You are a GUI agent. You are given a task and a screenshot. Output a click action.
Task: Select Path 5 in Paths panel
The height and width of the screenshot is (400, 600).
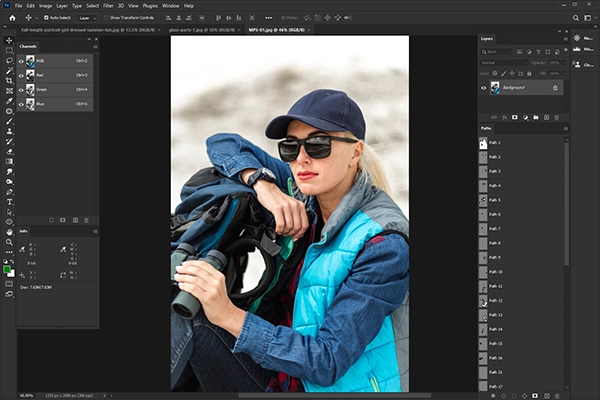coord(521,200)
